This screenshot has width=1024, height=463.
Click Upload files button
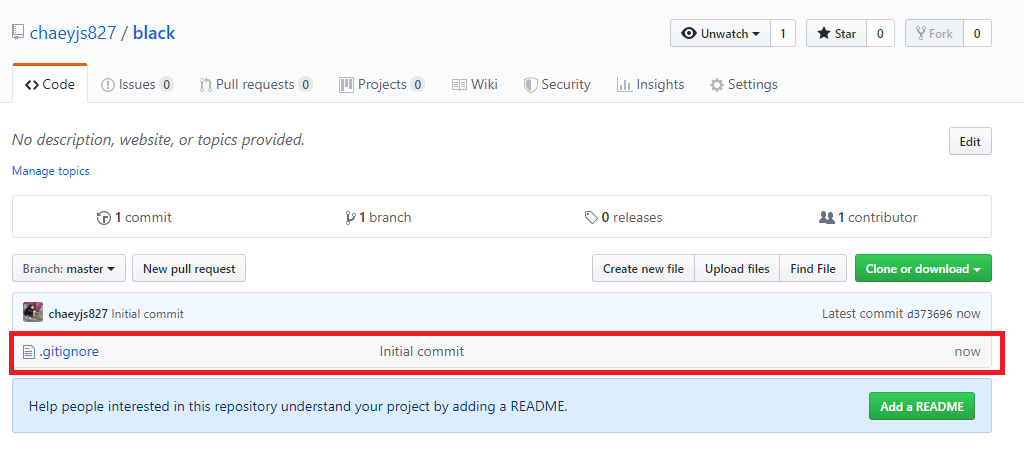pos(737,268)
